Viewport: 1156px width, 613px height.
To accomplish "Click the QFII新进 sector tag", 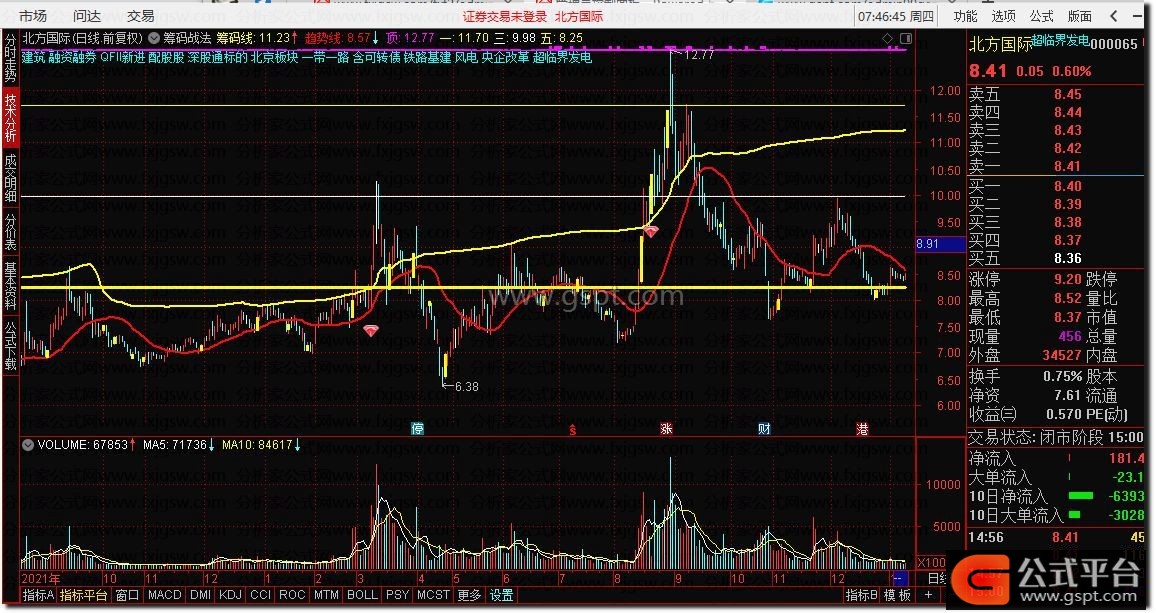I will coord(122,57).
